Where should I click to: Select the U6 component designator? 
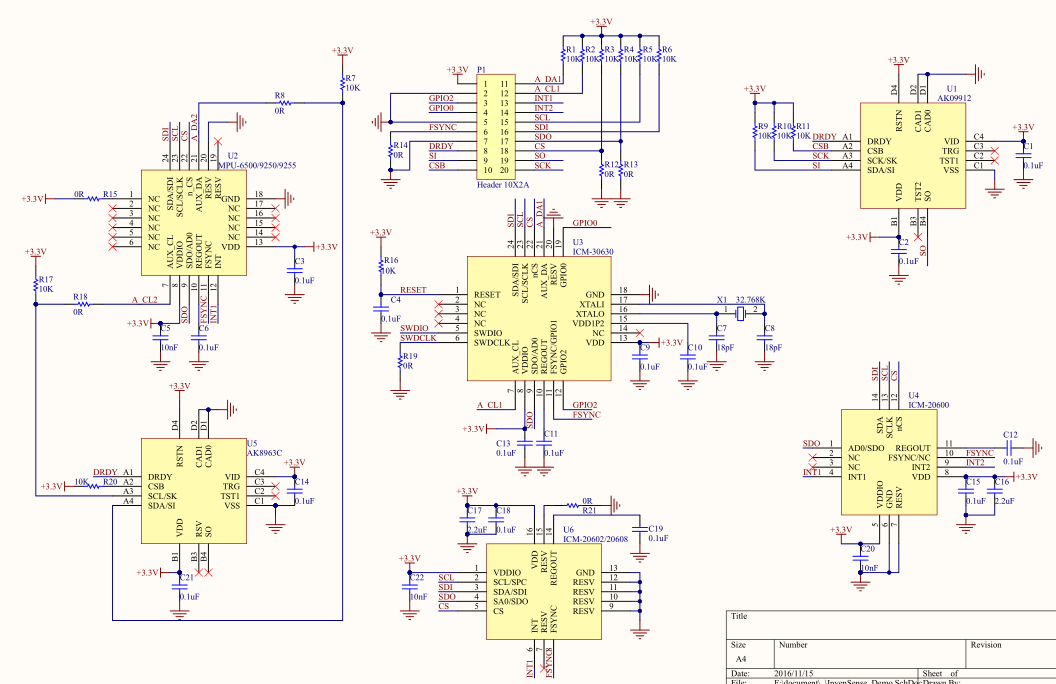pos(568,530)
